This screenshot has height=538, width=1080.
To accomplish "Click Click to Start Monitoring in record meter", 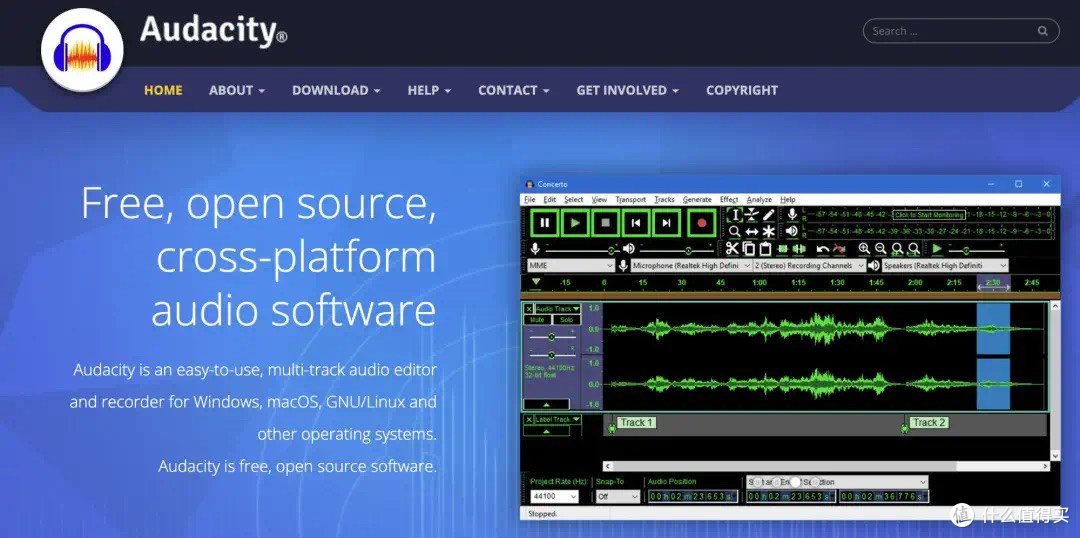I will tap(929, 215).
